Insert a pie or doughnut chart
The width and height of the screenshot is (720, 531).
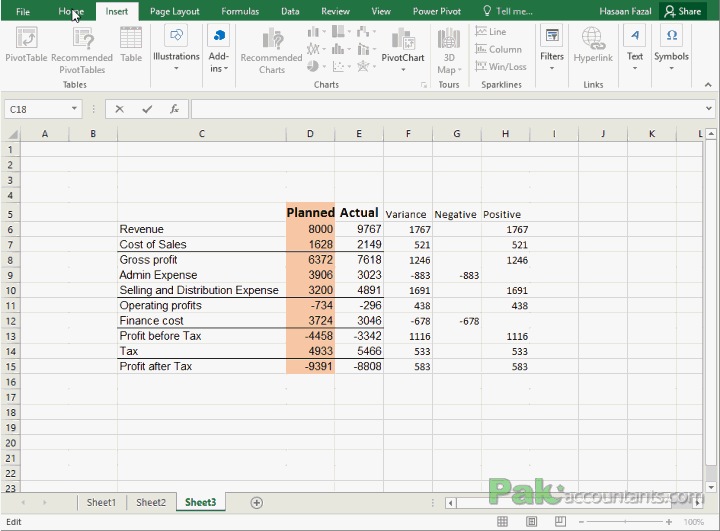point(316,66)
